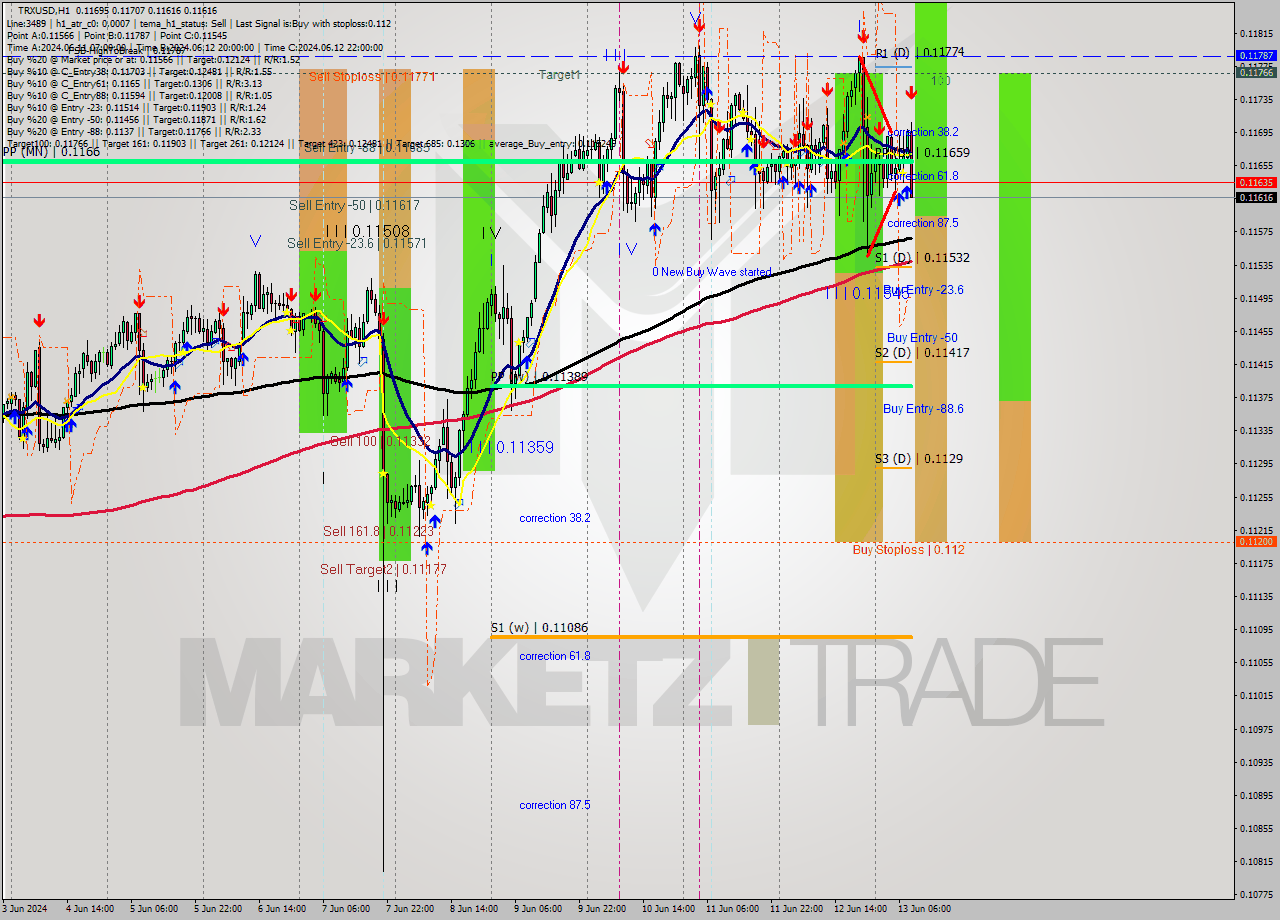Click the orange 0.11200 price tag
The image size is (1280, 920).
click(1257, 541)
